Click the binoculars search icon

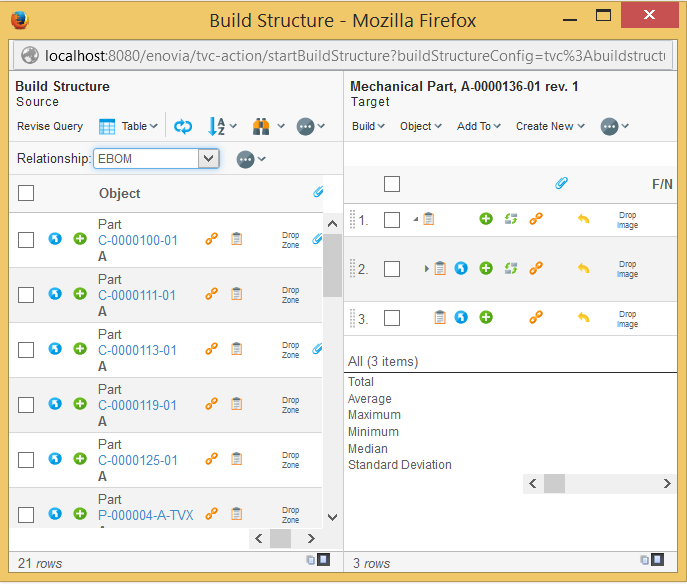click(262, 126)
